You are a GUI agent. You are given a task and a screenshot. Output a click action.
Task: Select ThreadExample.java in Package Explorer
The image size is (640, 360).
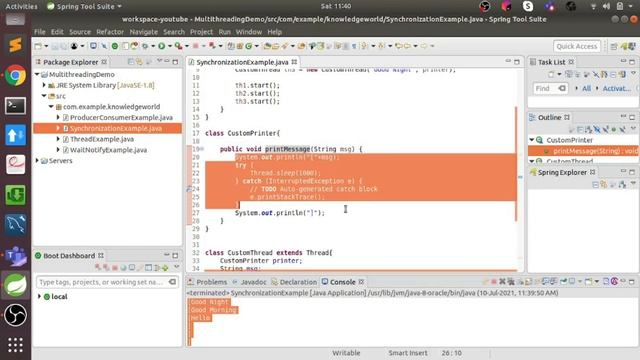tap(102, 139)
